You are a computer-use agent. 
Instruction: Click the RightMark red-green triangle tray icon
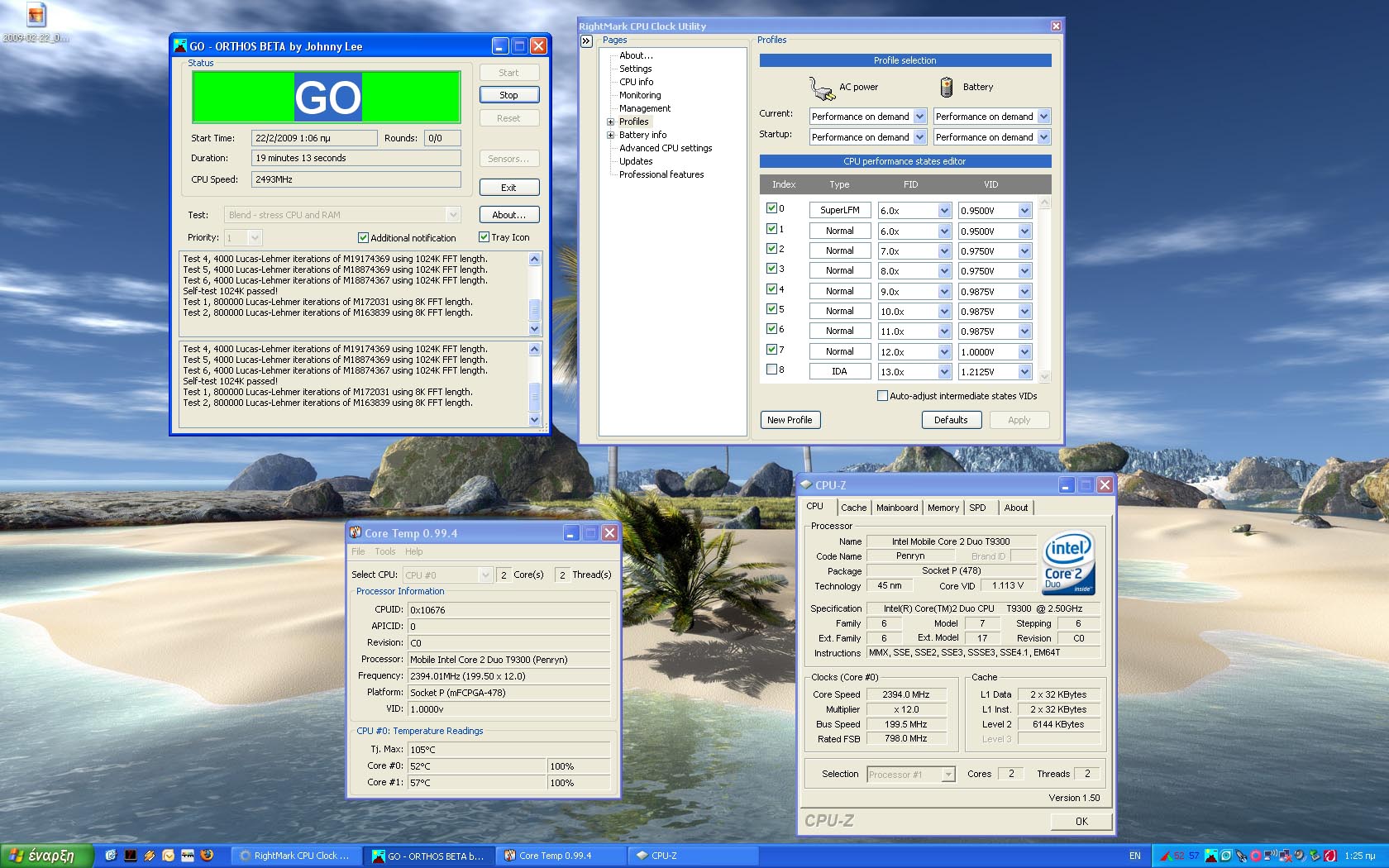click(1167, 856)
